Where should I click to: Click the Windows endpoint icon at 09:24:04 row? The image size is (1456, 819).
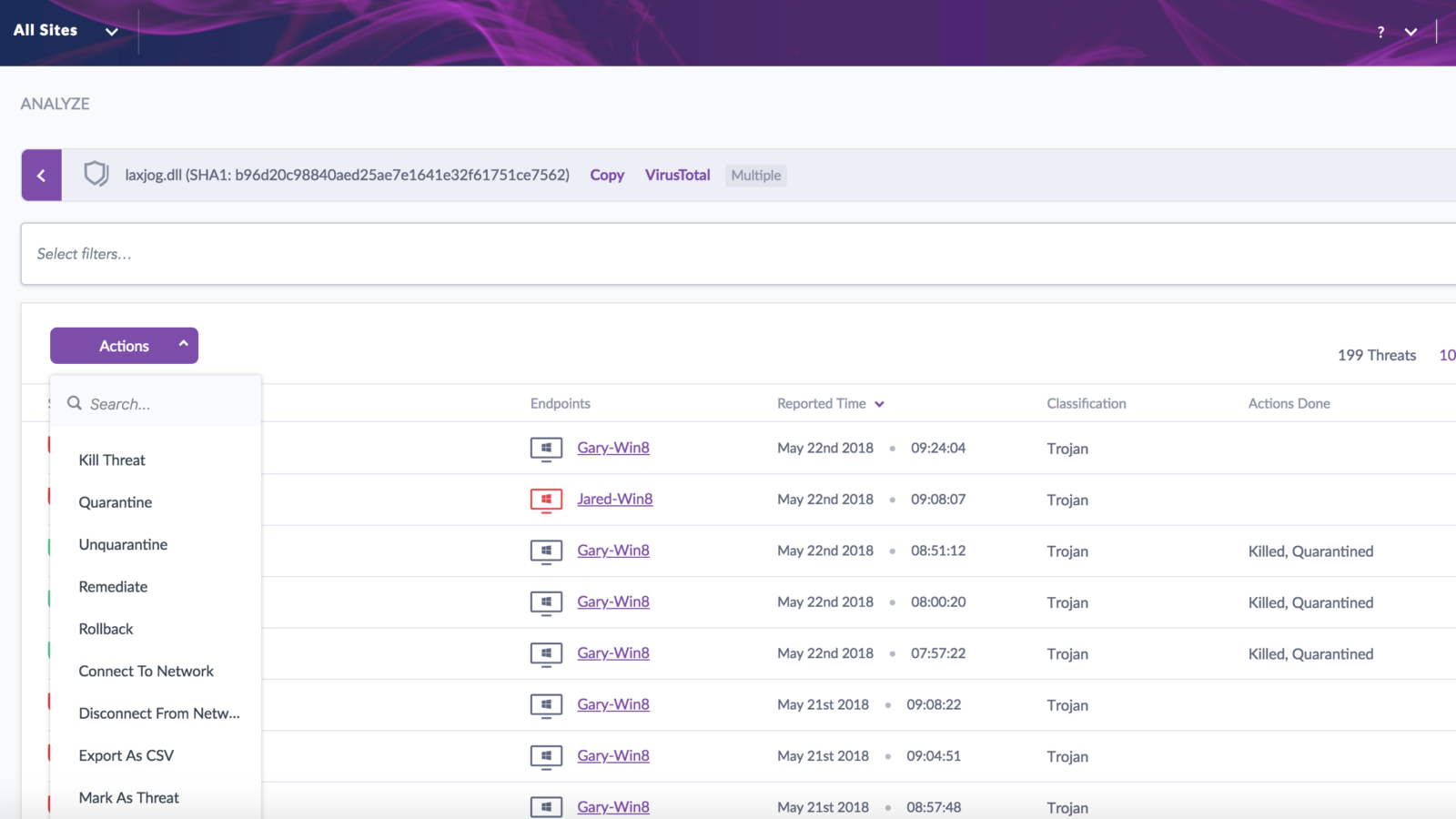[546, 449]
